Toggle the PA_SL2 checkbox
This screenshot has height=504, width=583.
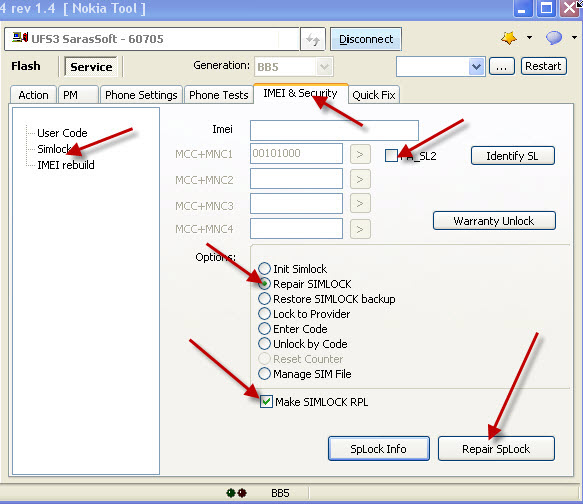pos(391,156)
